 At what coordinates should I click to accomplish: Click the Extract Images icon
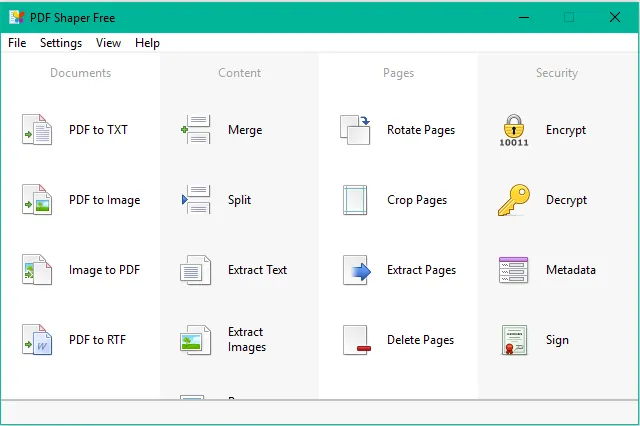click(x=196, y=340)
